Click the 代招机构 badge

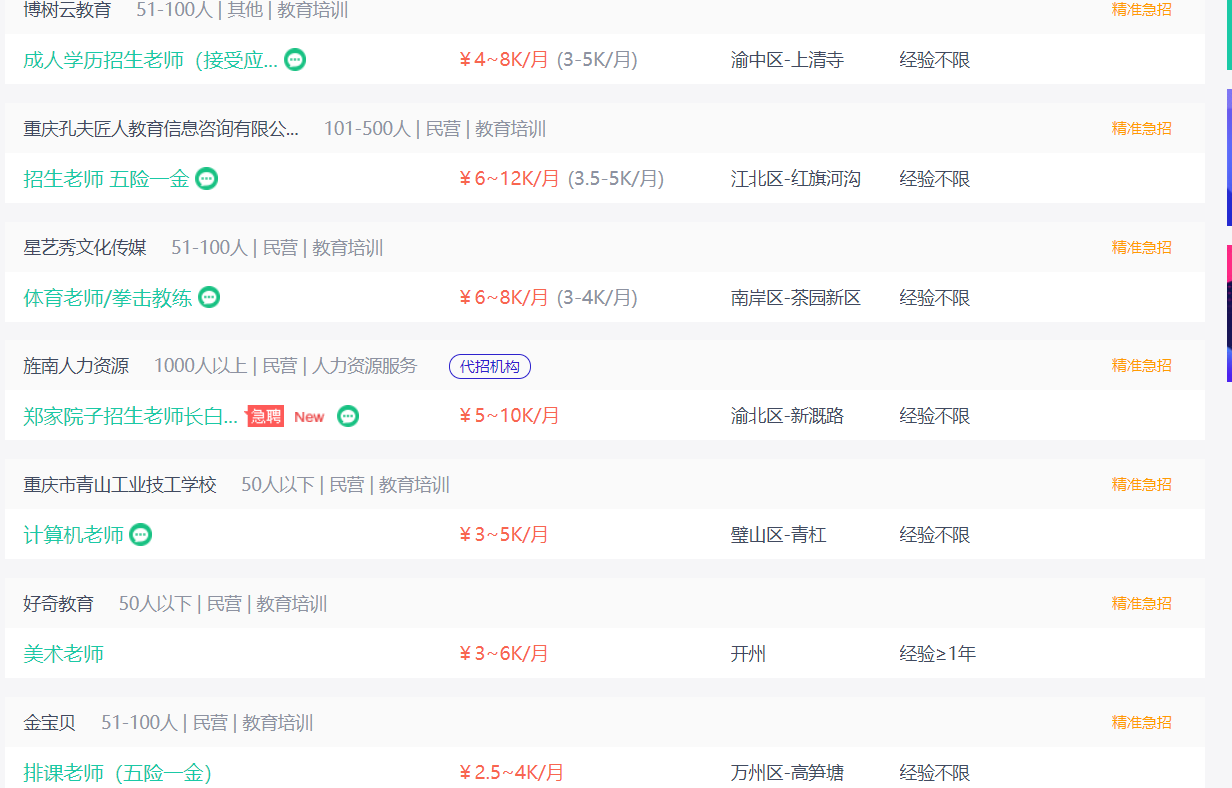pyautogui.click(x=490, y=367)
